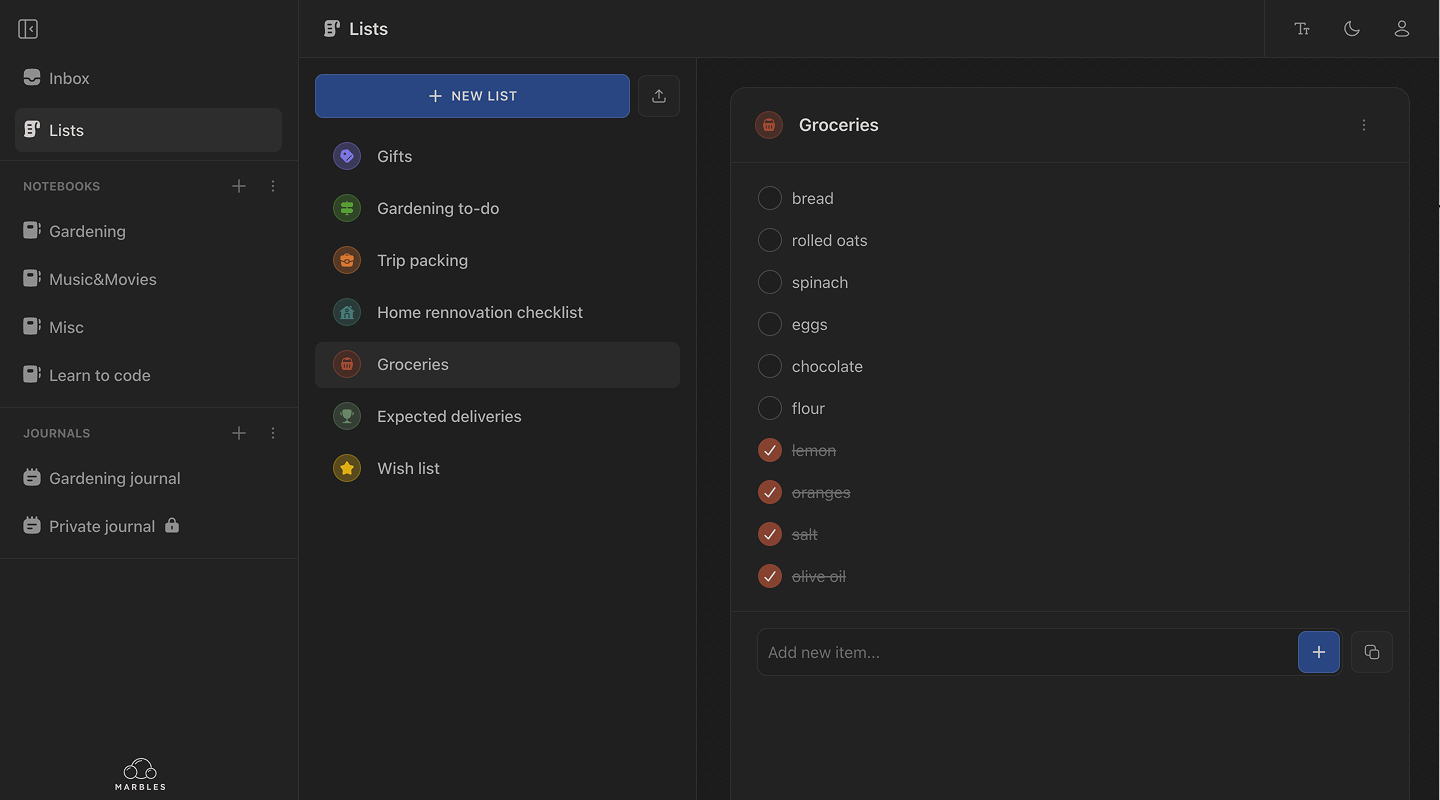The width and height of the screenshot is (1440, 800).
Task: Open the user account menu
Action: tap(1401, 28)
